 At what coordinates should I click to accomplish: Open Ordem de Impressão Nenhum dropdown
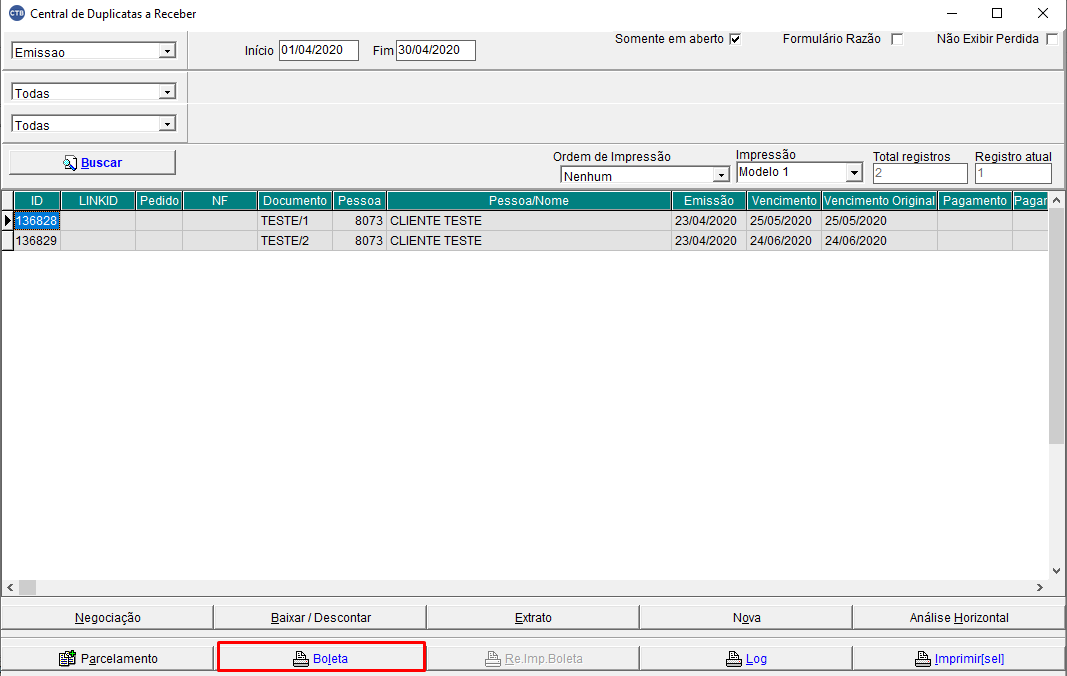click(721, 176)
